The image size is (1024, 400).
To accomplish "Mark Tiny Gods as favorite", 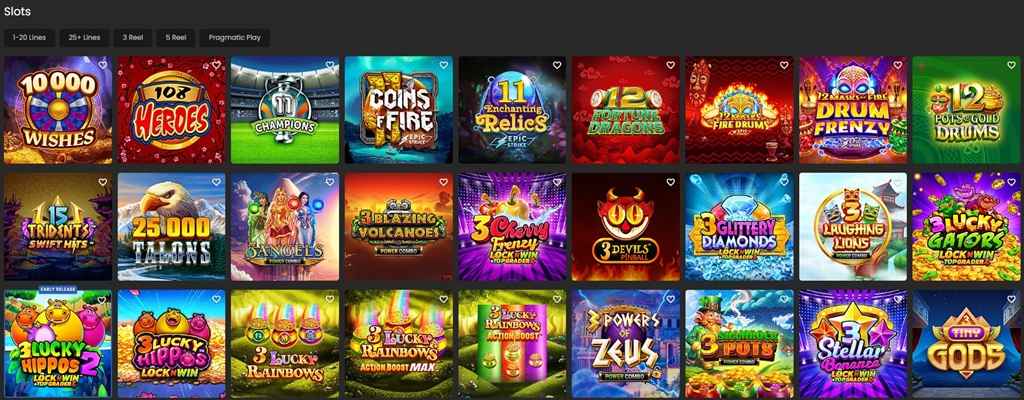I will pos(1012,299).
